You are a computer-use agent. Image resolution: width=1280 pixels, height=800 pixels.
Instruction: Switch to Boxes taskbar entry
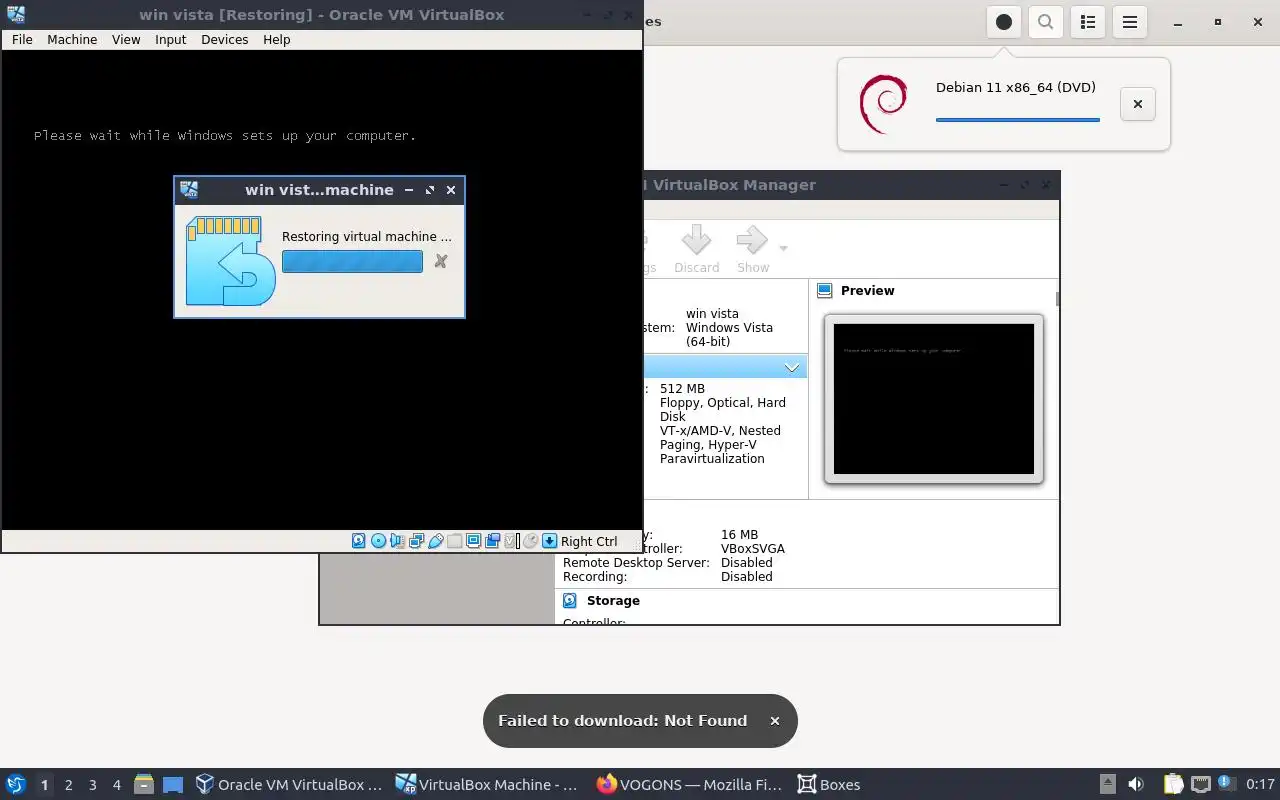coord(829,785)
